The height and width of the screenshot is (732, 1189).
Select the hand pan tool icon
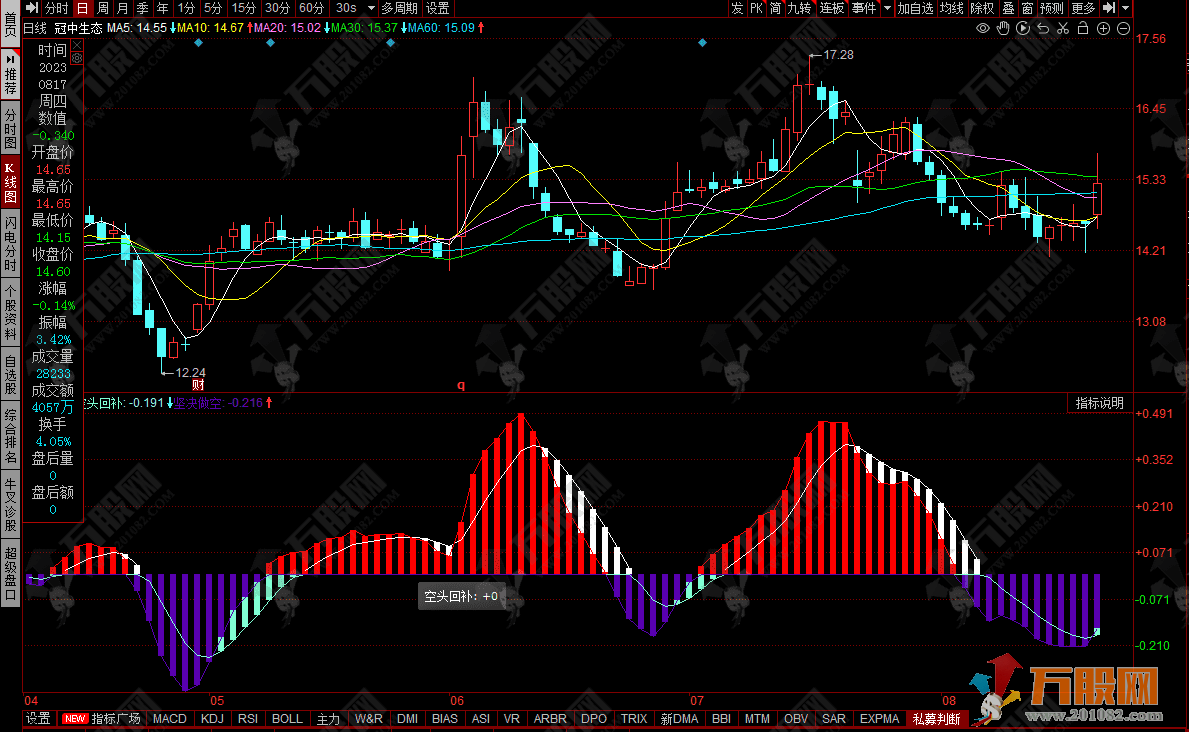pyautogui.click(x=1004, y=28)
